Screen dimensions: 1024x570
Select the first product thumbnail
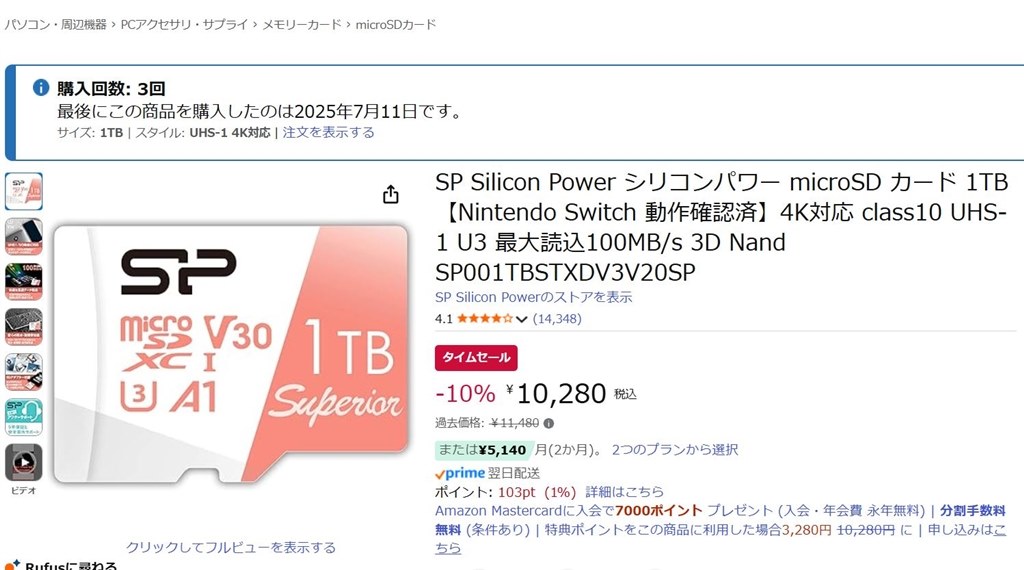(x=23, y=191)
